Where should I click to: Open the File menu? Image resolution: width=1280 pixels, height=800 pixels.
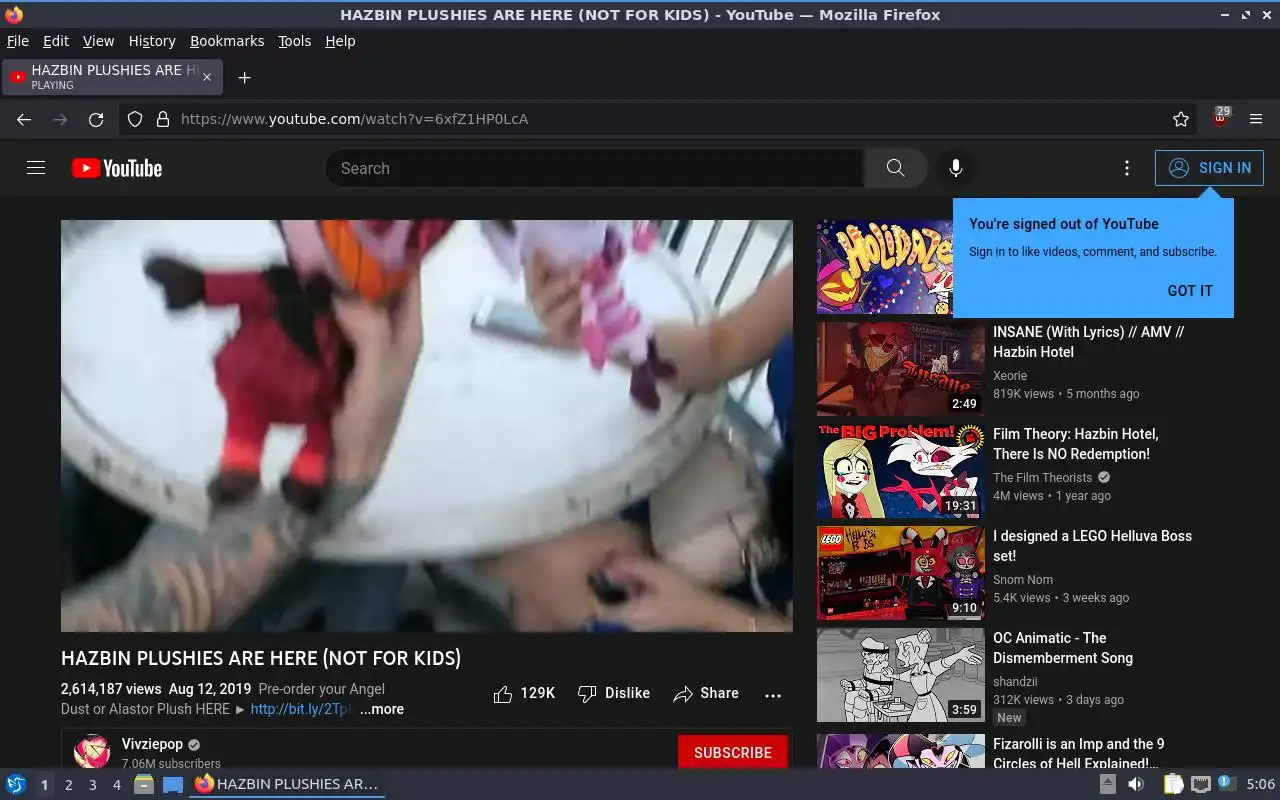(18, 41)
